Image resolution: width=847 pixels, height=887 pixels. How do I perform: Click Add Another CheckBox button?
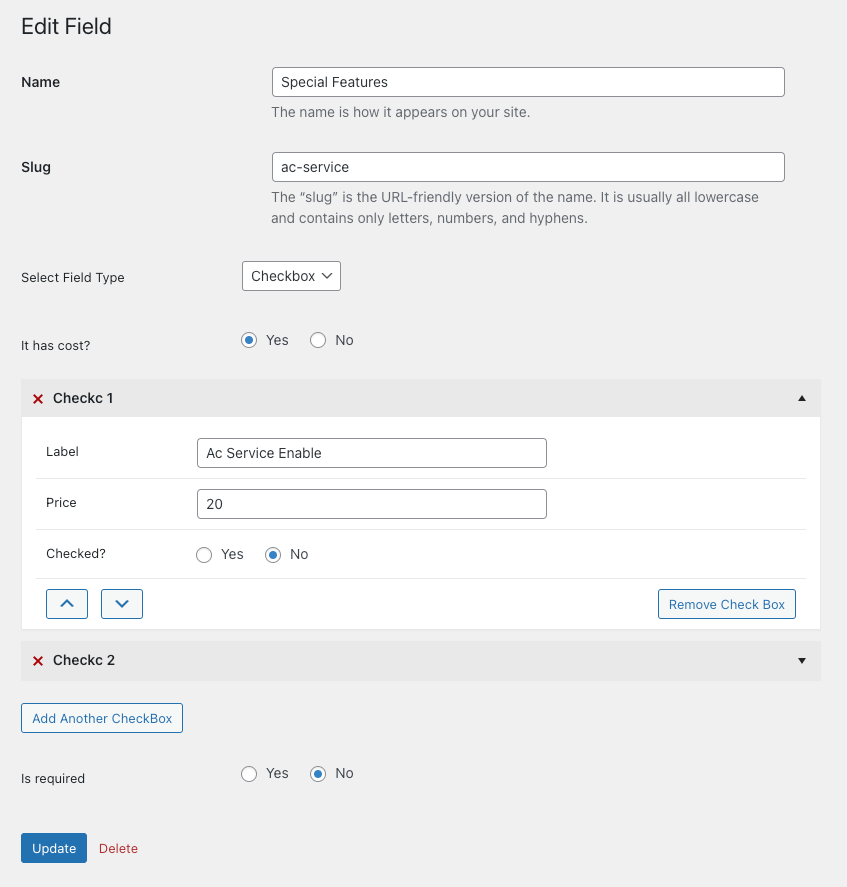click(102, 718)
